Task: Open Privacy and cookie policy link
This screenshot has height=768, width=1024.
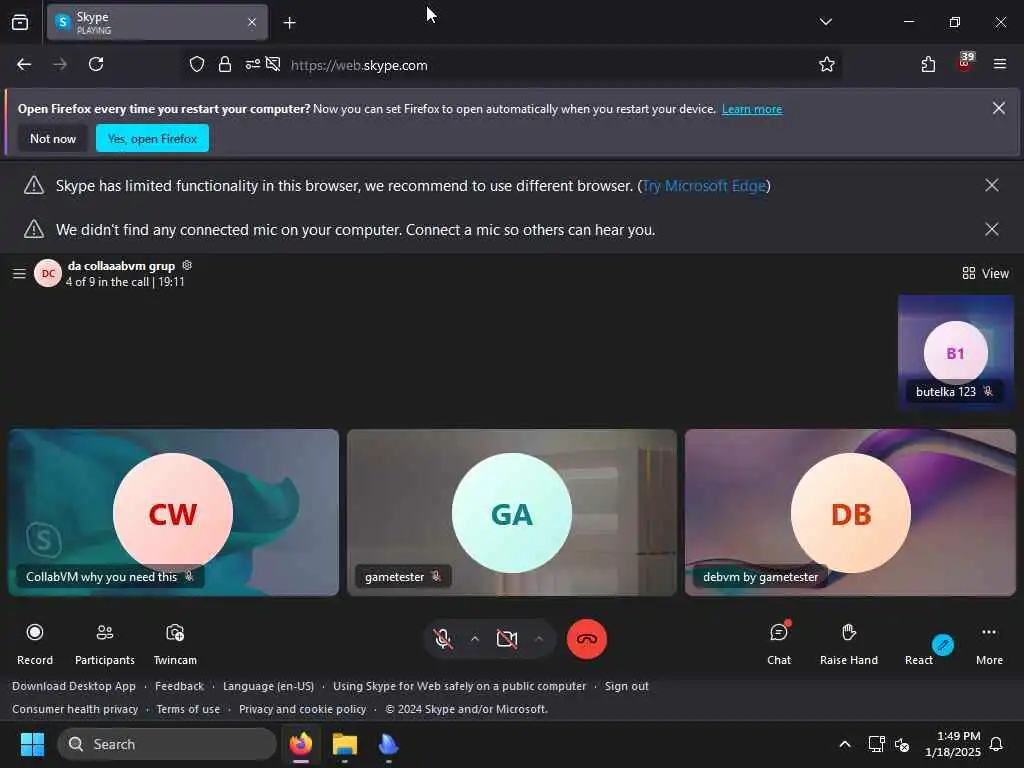Action: pyautogui.click(x=302, y=709)
